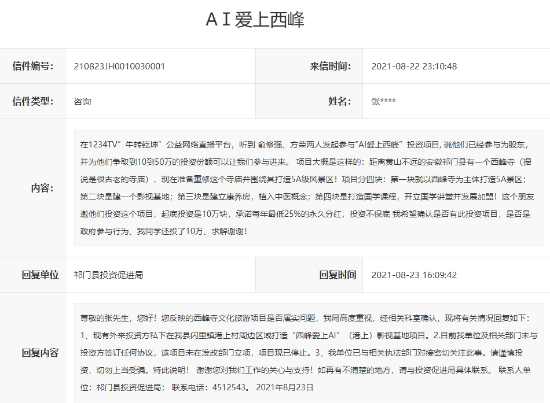
Task: Select the masked sender name 张****
Action: click(x=383, y=101)
